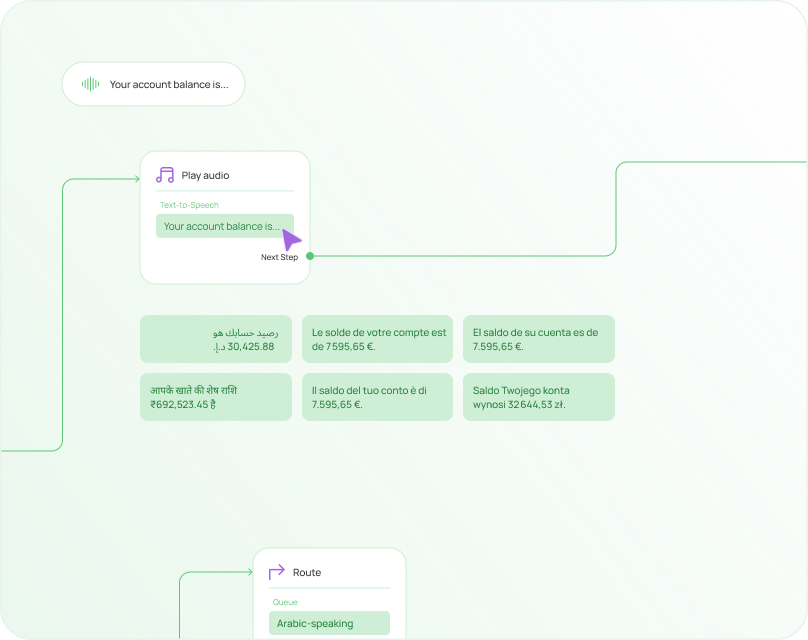Screen dimensions: 808x640
Task: Click the Hindi balance translation card
Action: pyautogui.click(x=215, y=397)
